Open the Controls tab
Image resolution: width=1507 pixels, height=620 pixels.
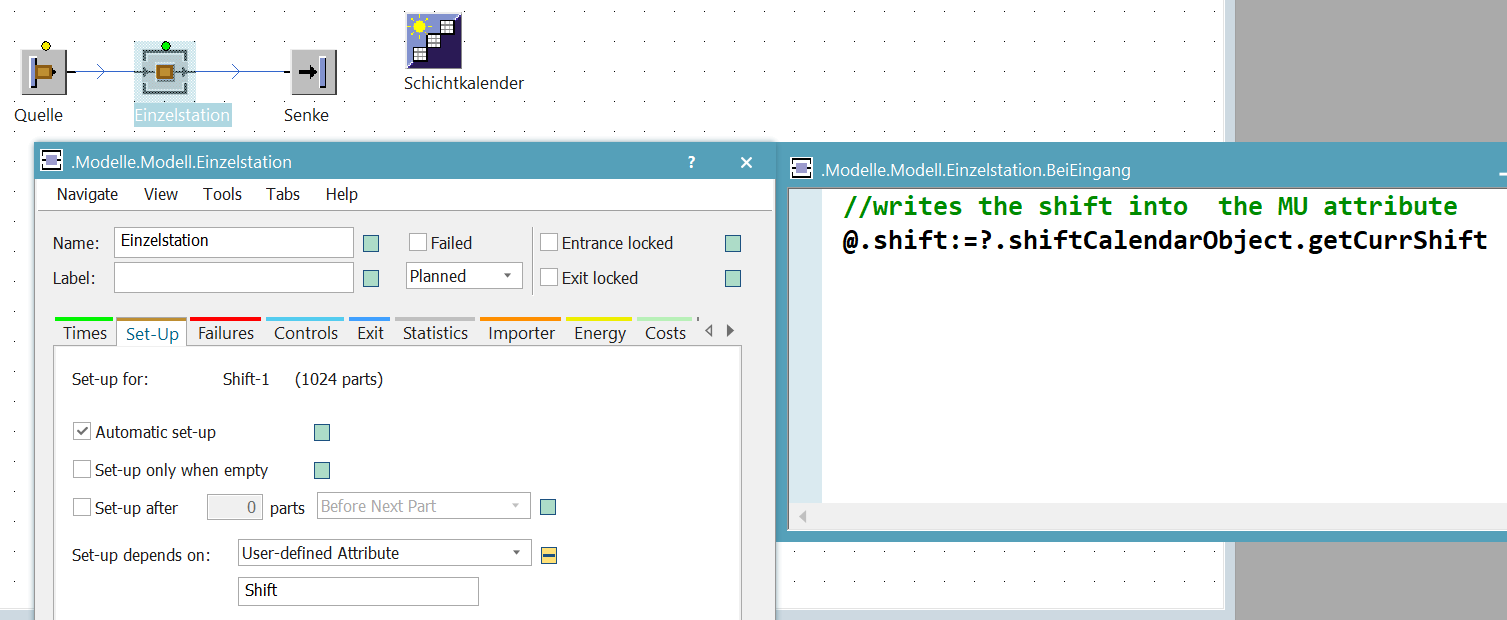306,333
